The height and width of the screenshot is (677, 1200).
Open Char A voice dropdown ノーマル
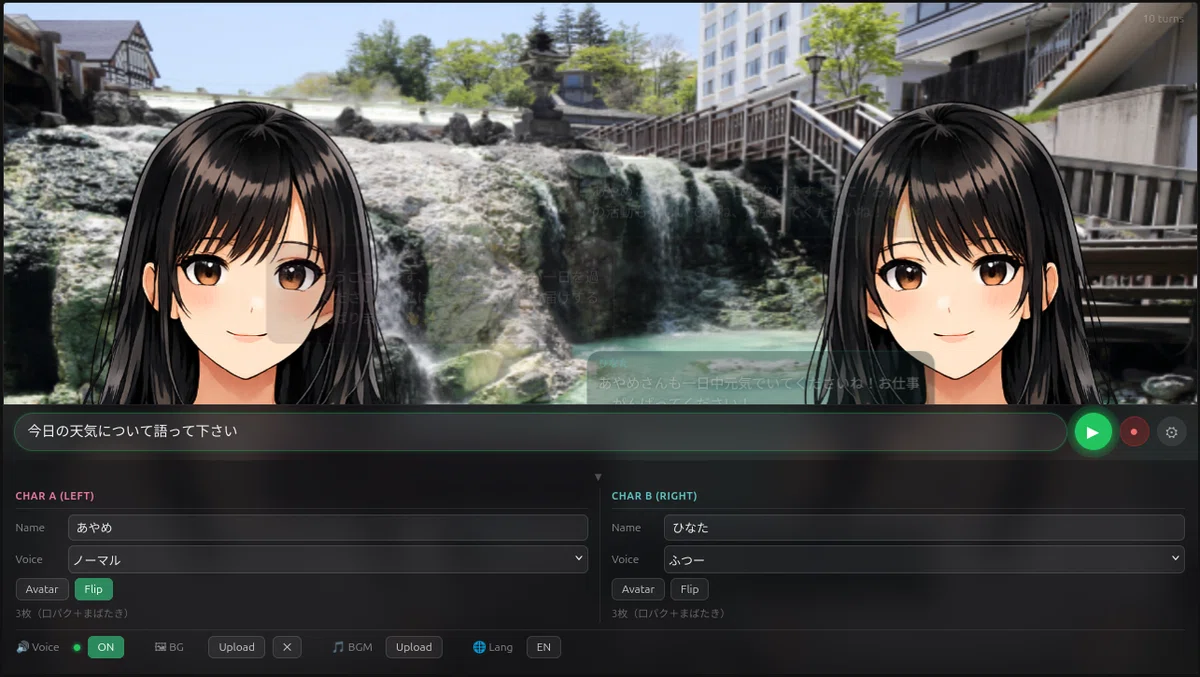328,559
